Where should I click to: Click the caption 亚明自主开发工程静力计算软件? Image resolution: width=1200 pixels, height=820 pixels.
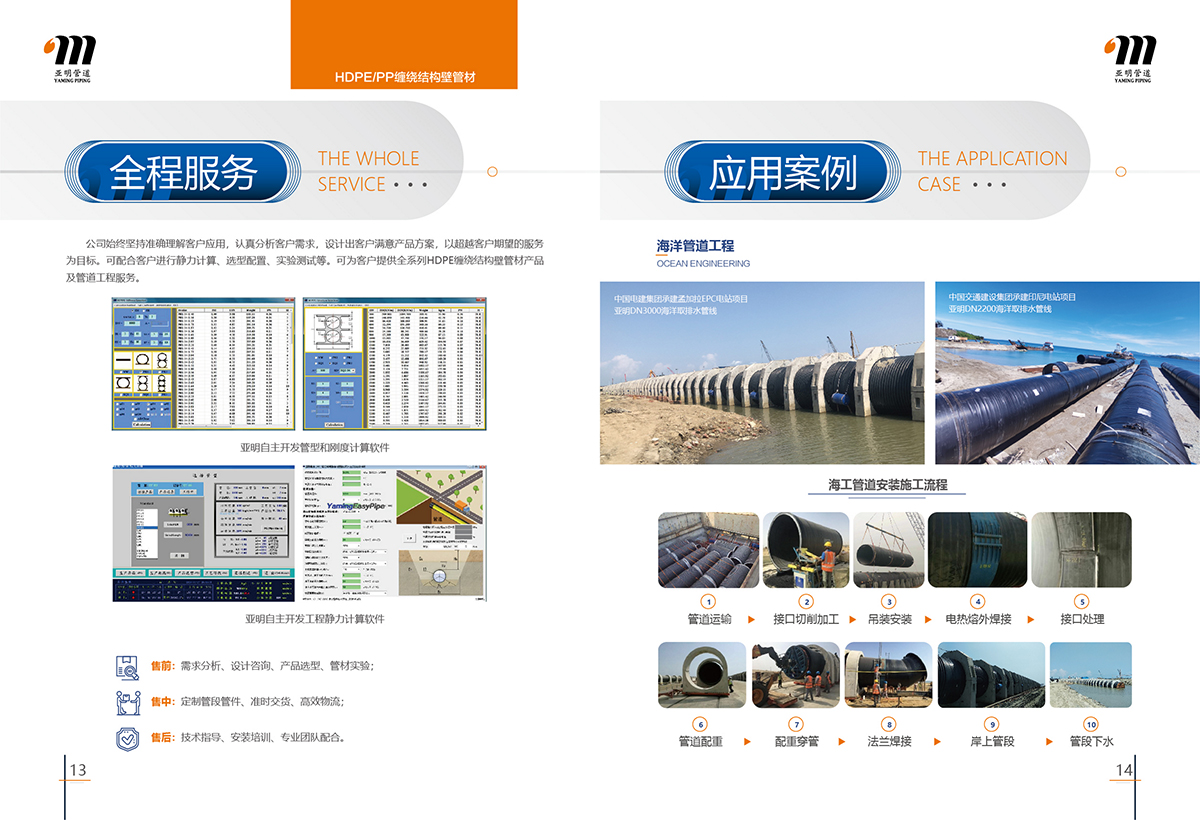coord(314,619)
